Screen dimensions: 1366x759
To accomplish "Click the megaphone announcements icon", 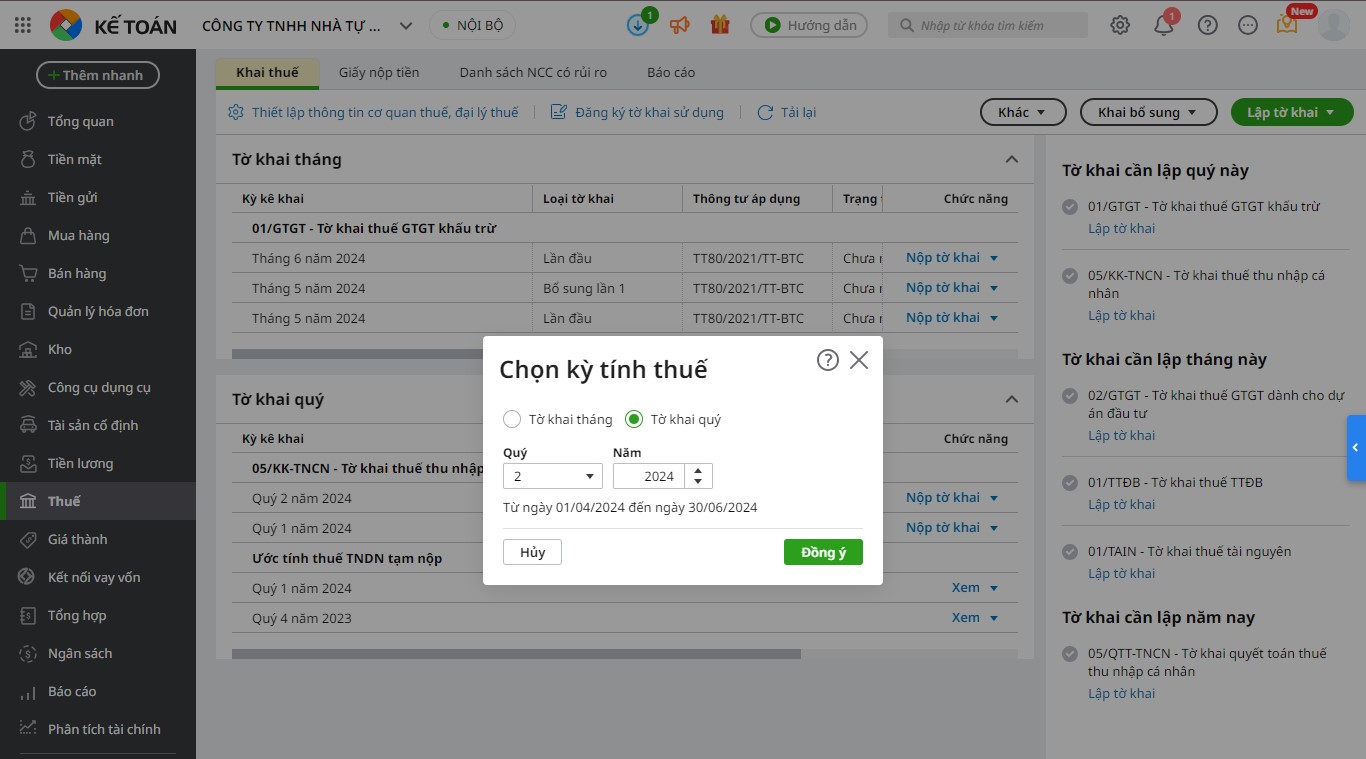I will click(680, 25).
